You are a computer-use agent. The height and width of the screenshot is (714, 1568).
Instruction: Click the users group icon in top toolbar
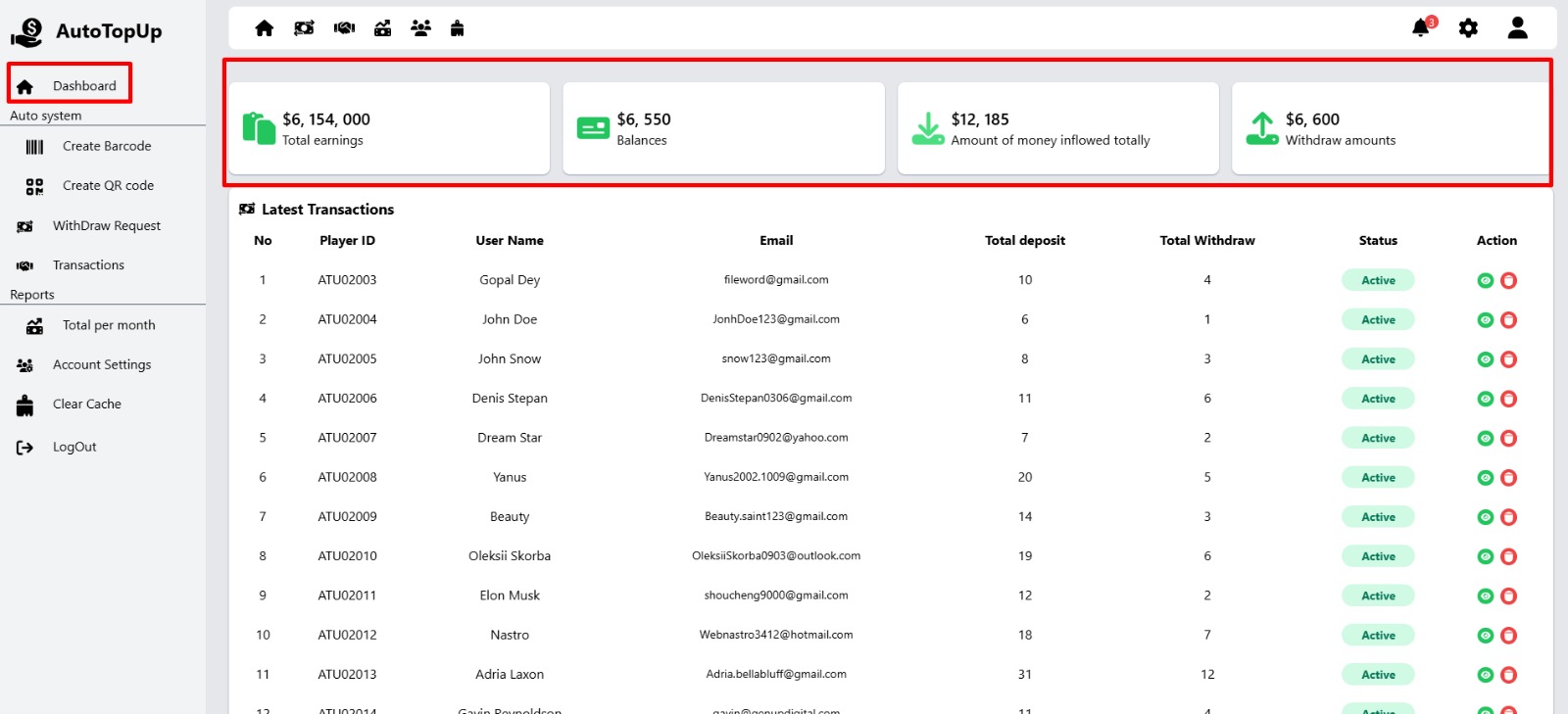(x=421, y=28)
